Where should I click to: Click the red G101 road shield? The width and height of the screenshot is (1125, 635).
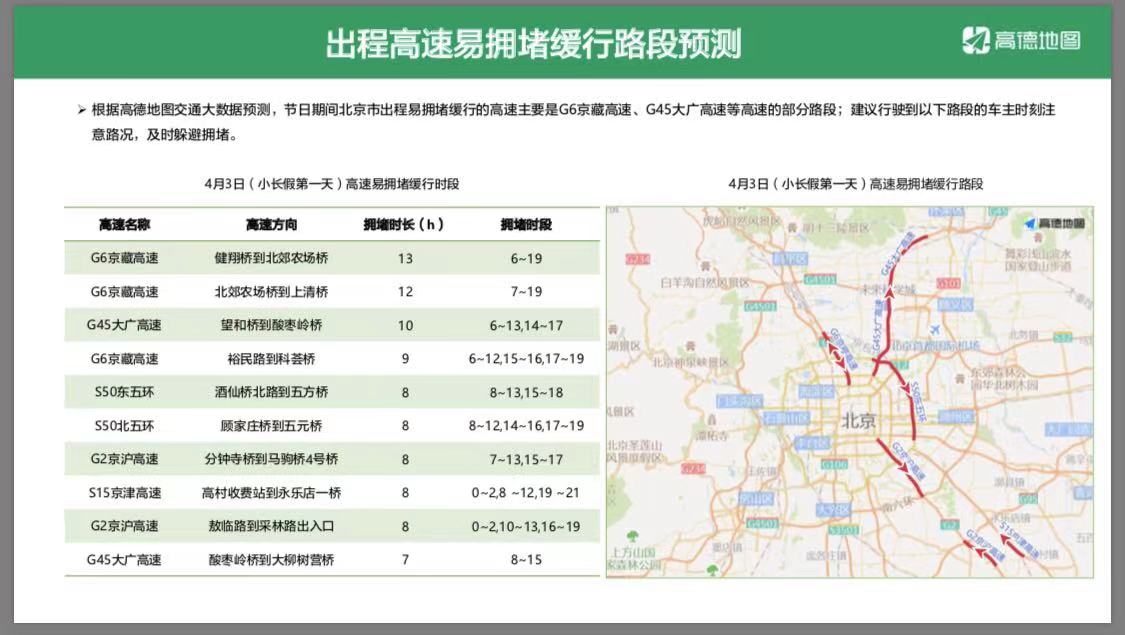949,283
